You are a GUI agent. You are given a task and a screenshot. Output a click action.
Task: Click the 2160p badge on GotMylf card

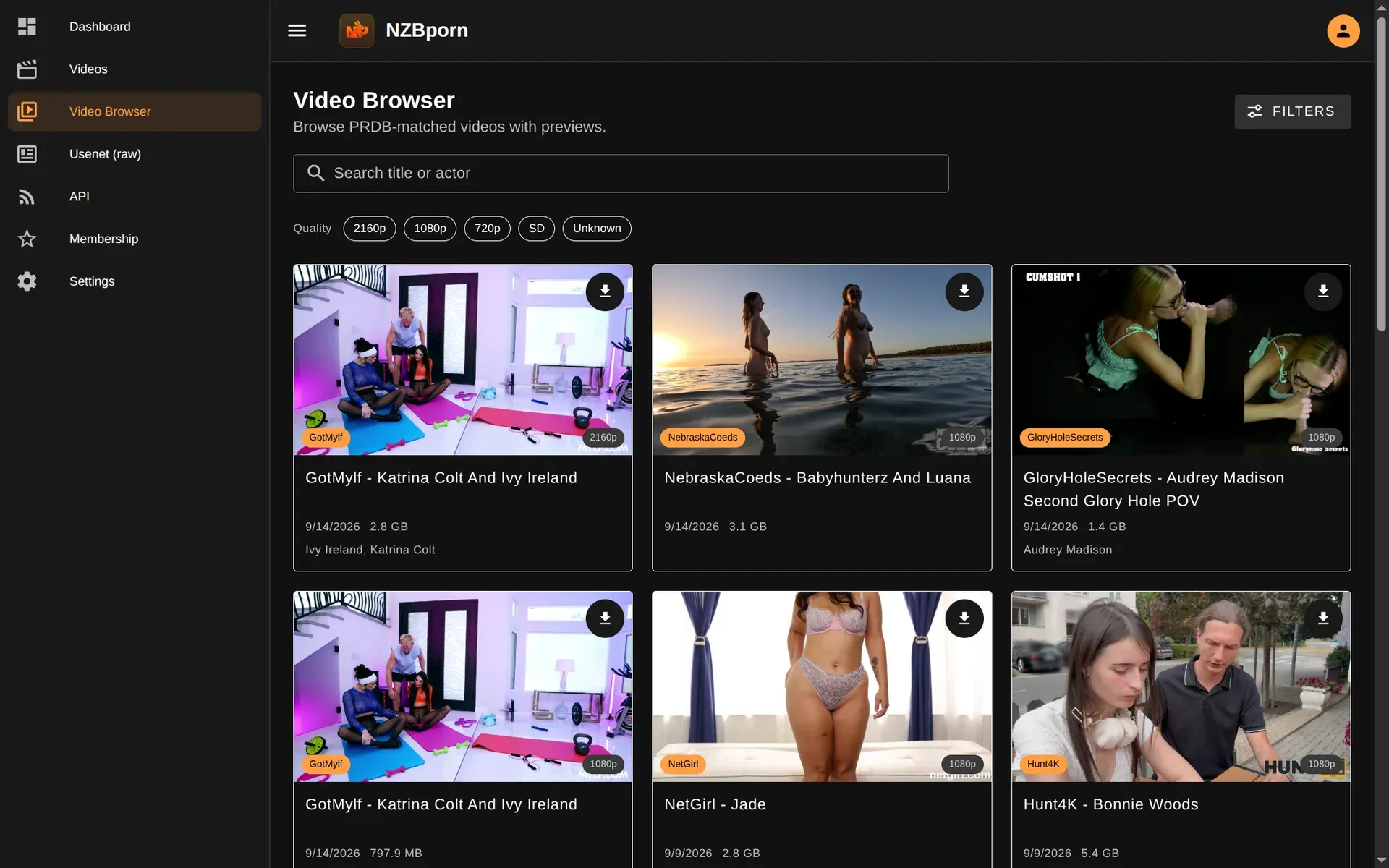coord(603,438)
